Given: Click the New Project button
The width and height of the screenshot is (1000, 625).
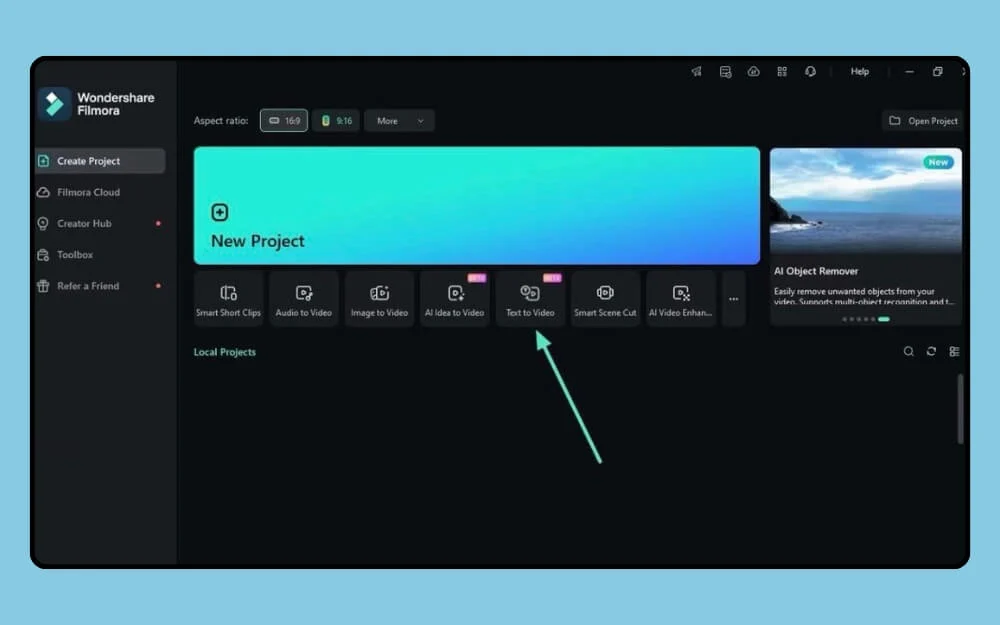Looking at the screenshot, I should click(x=477, y=205).
